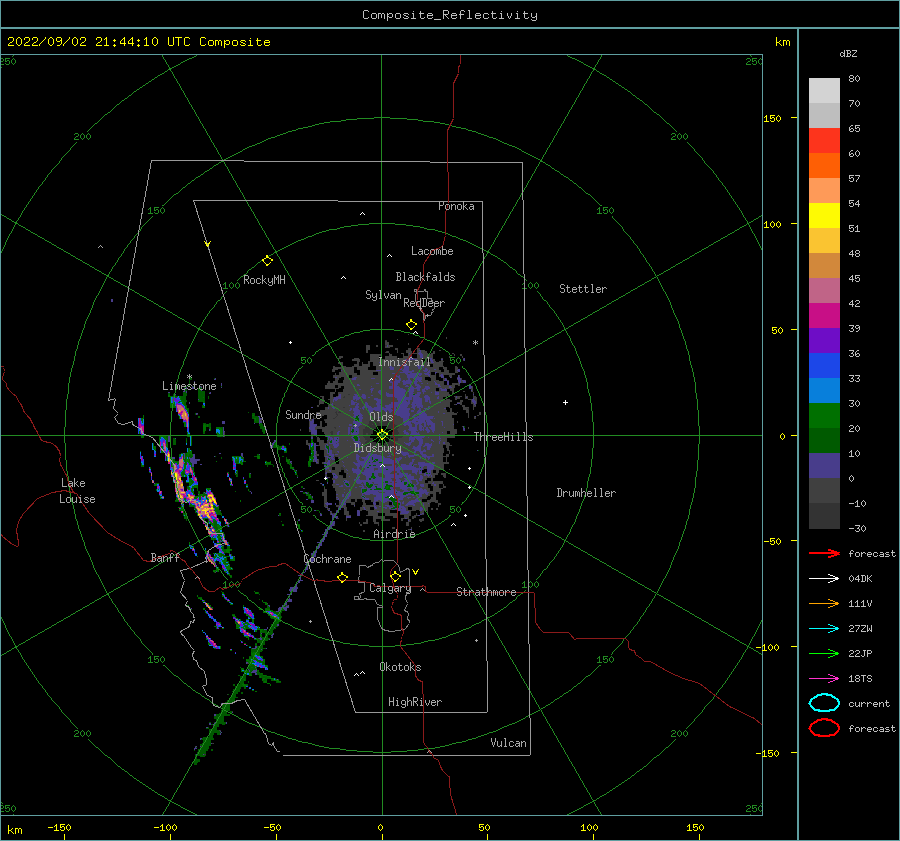Select the yellow 54 dBZ legend swatch
This screenshot has width=900, height=841.
click(824, 215)
